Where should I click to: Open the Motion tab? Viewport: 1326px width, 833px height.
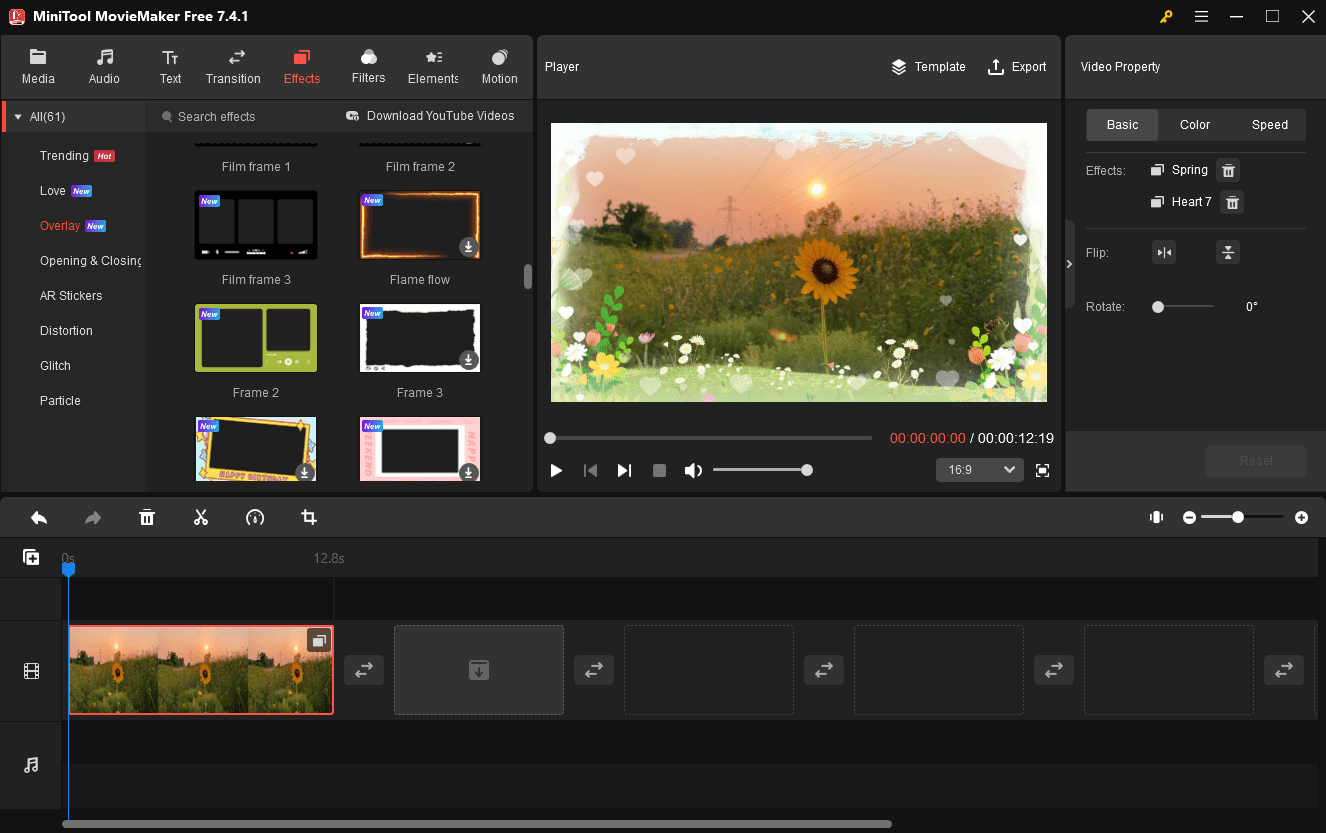point(499,67)
